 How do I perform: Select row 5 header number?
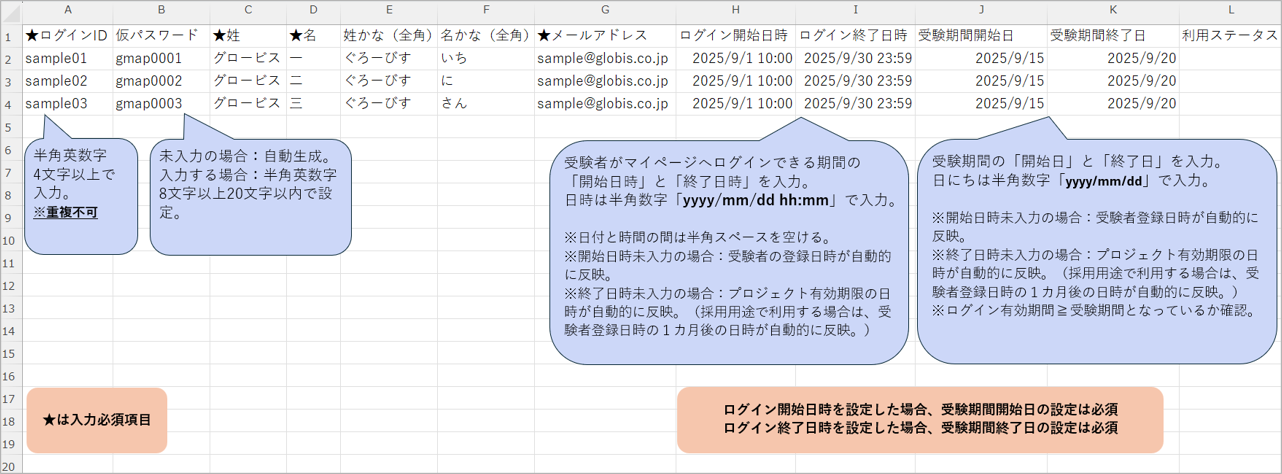click(11, 127)
